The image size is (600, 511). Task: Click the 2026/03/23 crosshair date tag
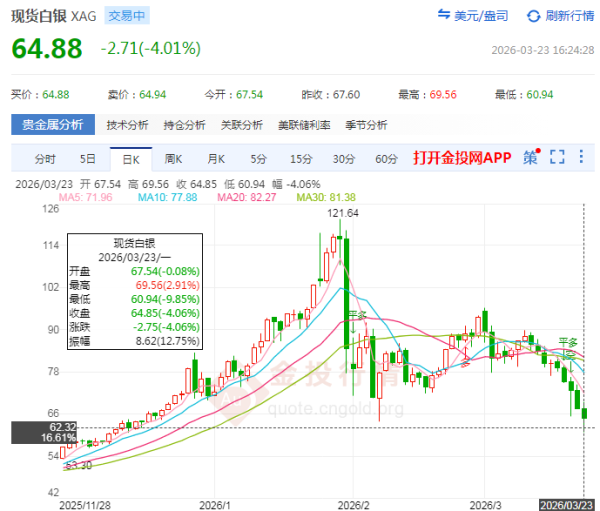point(566,505)
